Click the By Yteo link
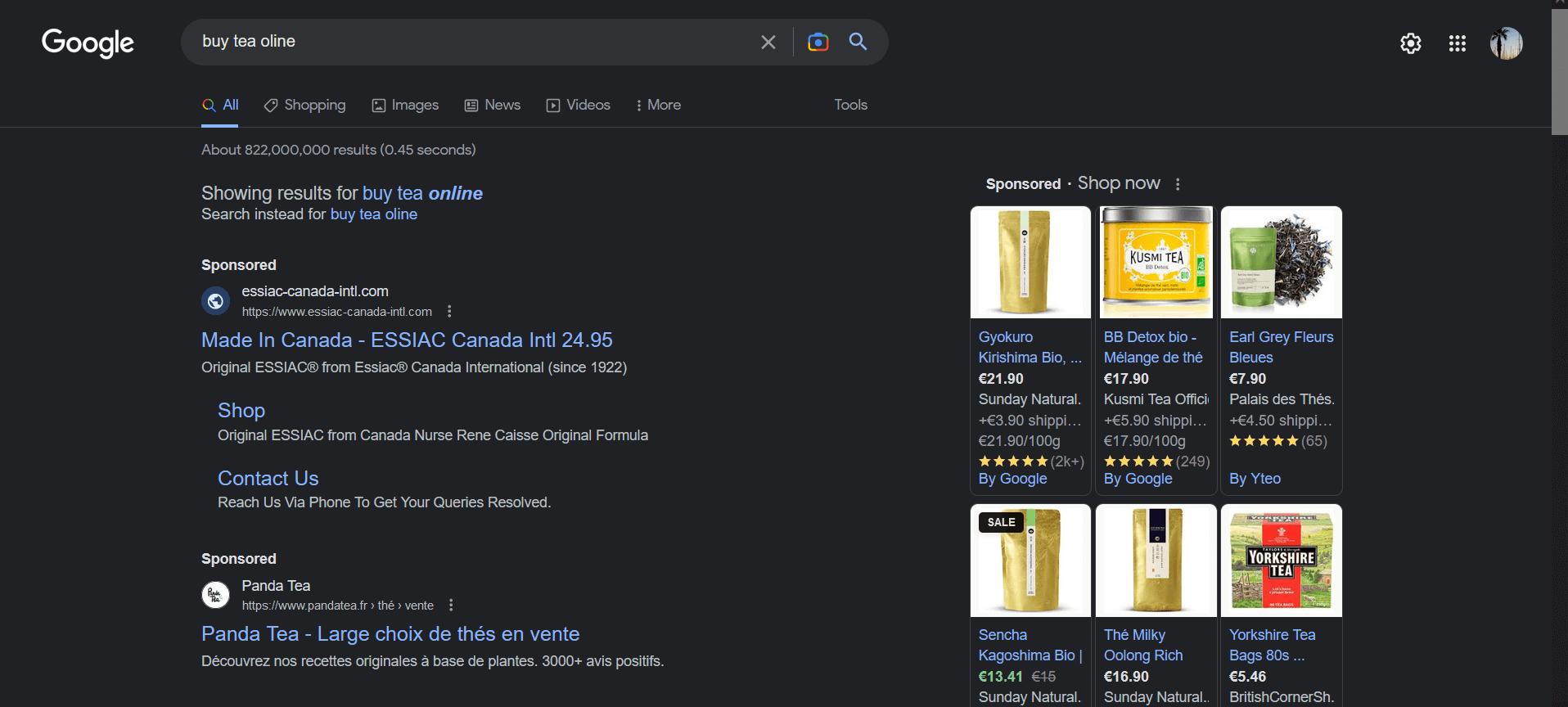Screen dimensions: 1568x707 coord(1255,479)
